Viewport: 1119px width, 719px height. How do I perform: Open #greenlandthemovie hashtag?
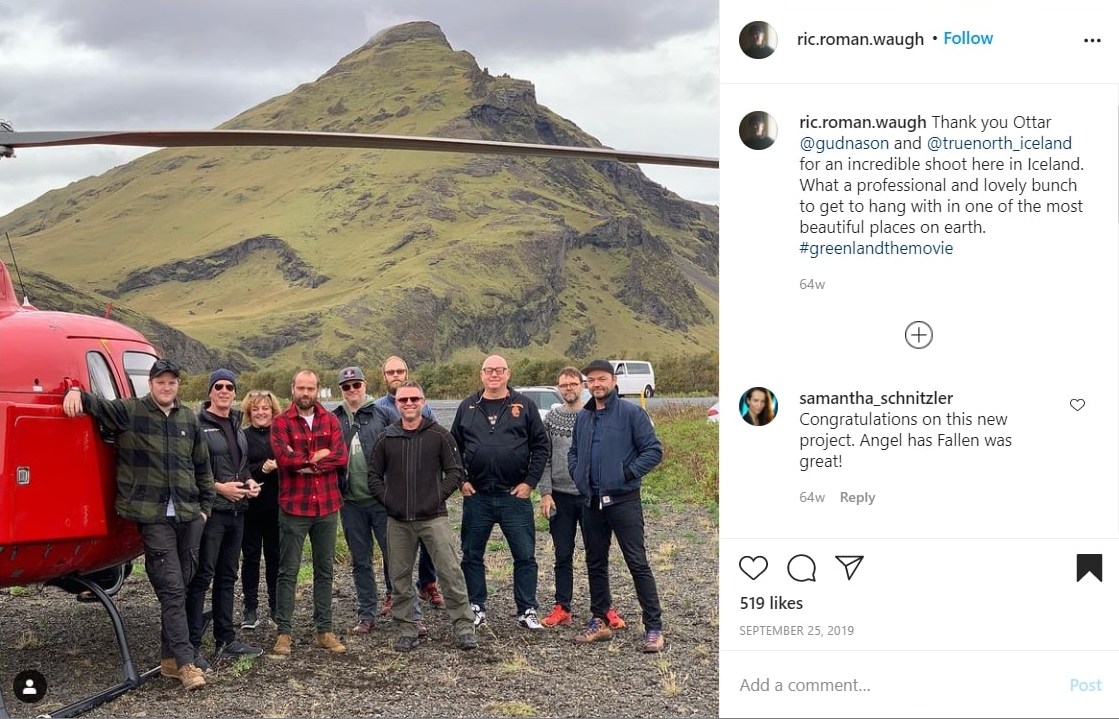click(876, 248)
